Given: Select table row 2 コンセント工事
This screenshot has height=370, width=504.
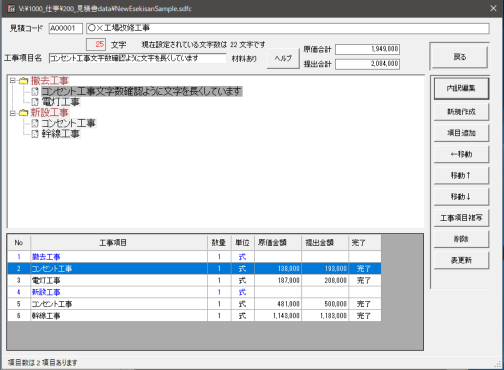Looking at the screenshot, I should [194, 269].
